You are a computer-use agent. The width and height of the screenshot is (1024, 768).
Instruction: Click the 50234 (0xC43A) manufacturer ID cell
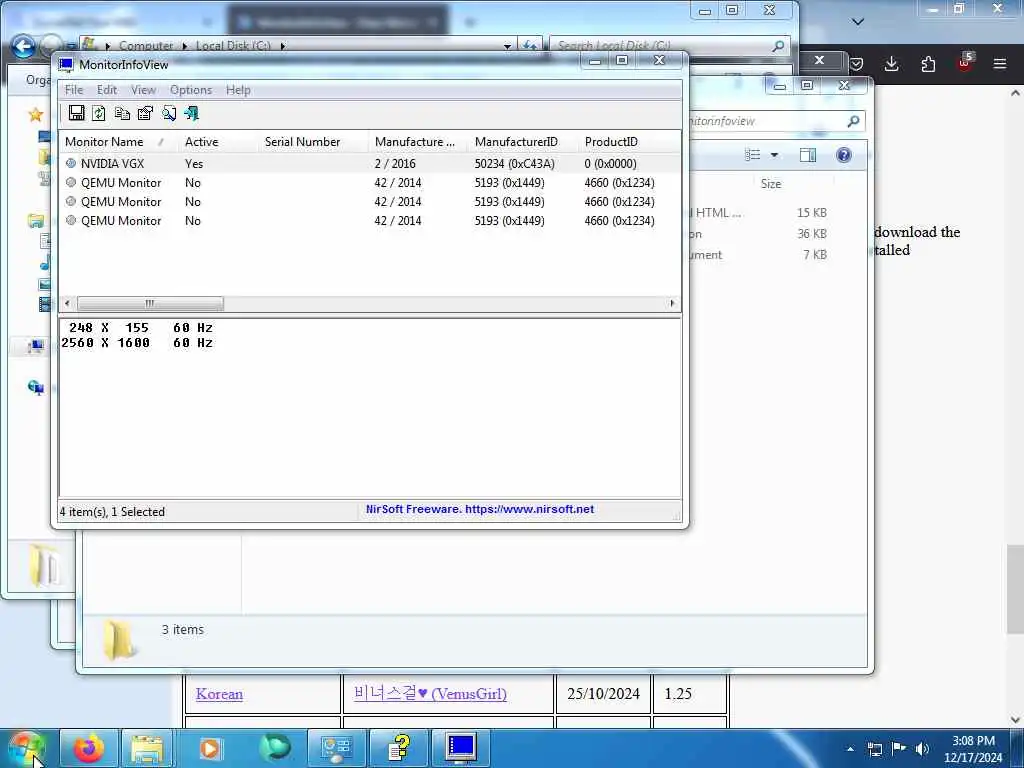(515, 163)
